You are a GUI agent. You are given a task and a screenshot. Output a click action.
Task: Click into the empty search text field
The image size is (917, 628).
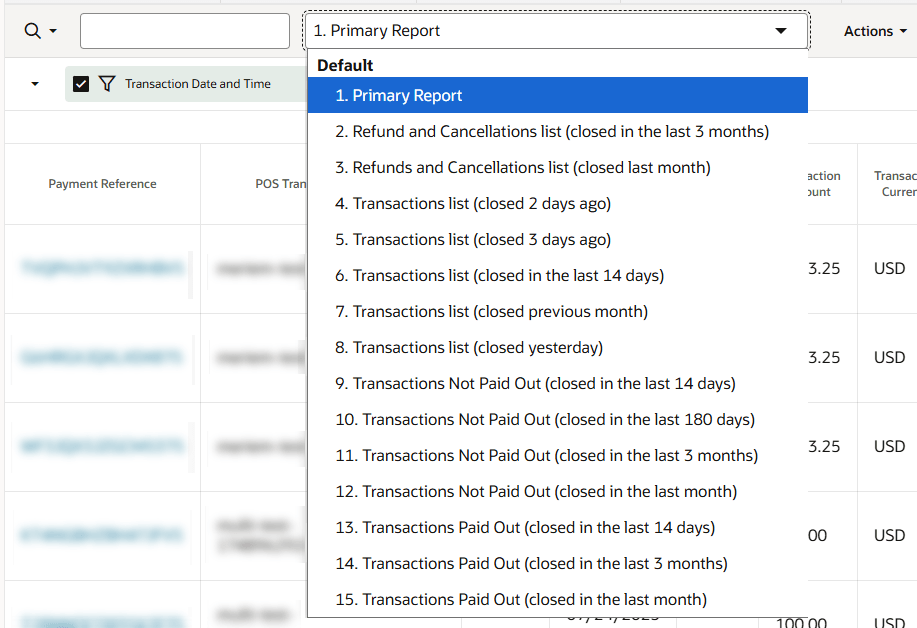click(184, 31)
